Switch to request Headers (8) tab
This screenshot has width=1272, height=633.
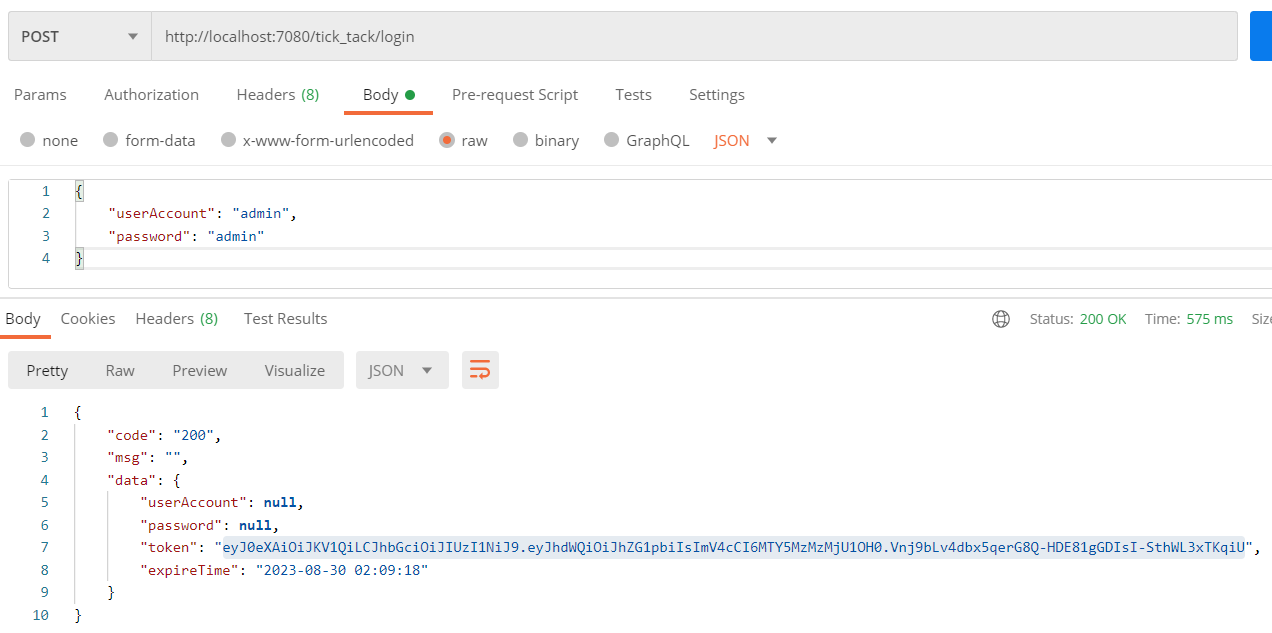coord(278,95)
